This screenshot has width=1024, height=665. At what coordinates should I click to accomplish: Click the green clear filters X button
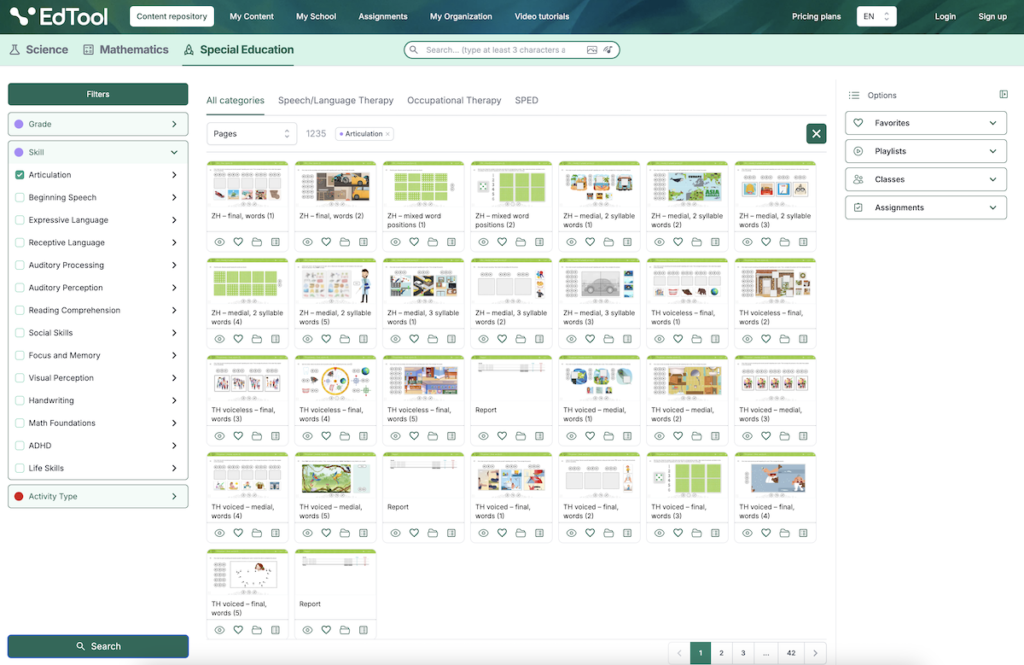pyautogui.click(x=816, y=134)
